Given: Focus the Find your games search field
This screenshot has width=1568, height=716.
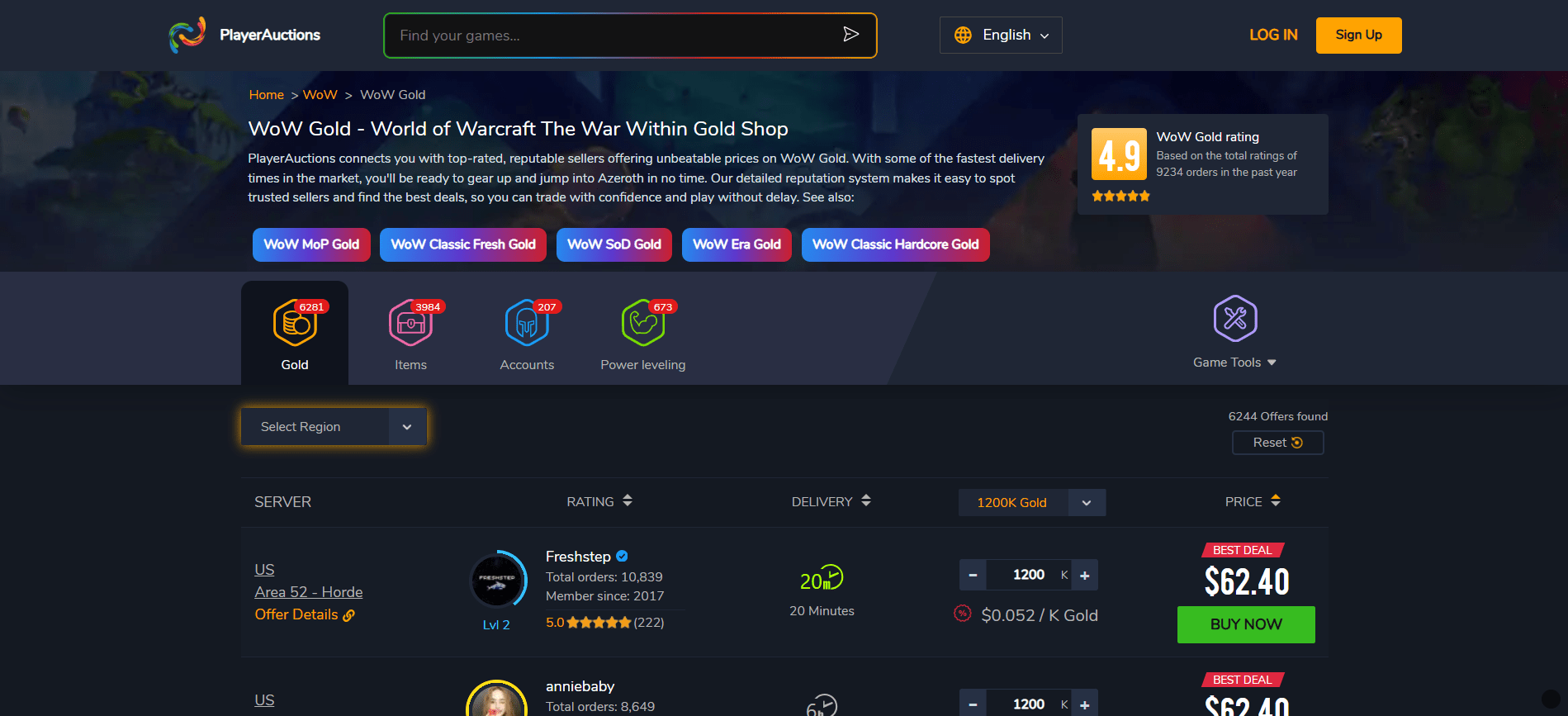Looking at the screenshot, I should pos(615,36).
